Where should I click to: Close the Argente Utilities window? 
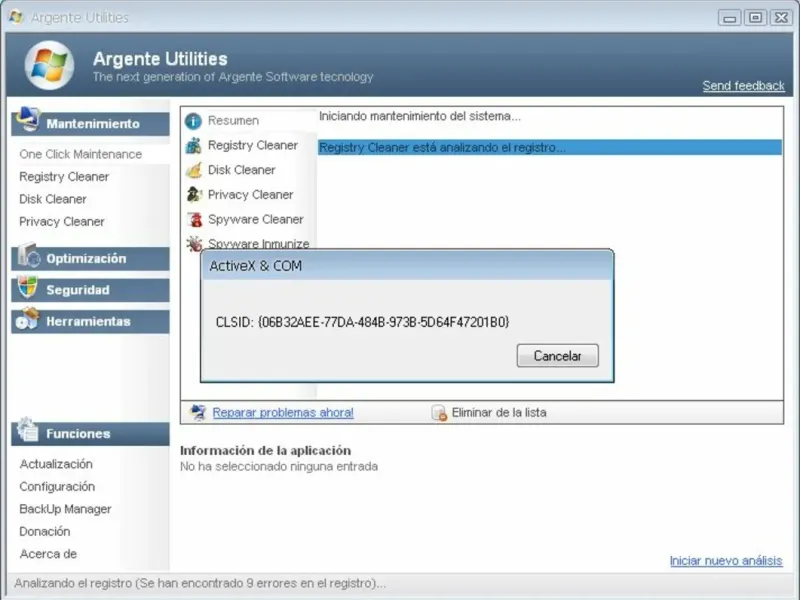coord(782,18)
